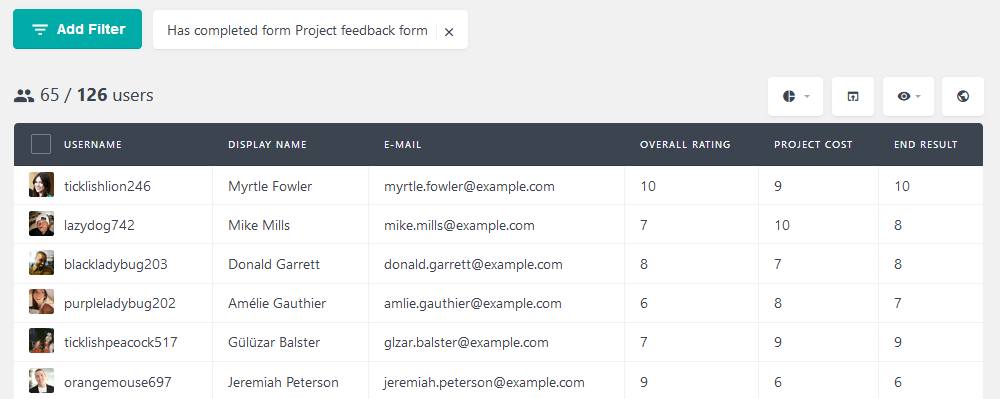Screen dimensions: 1000x399
Task: Click the display name Mike Mills
Action: pos(259,226)
